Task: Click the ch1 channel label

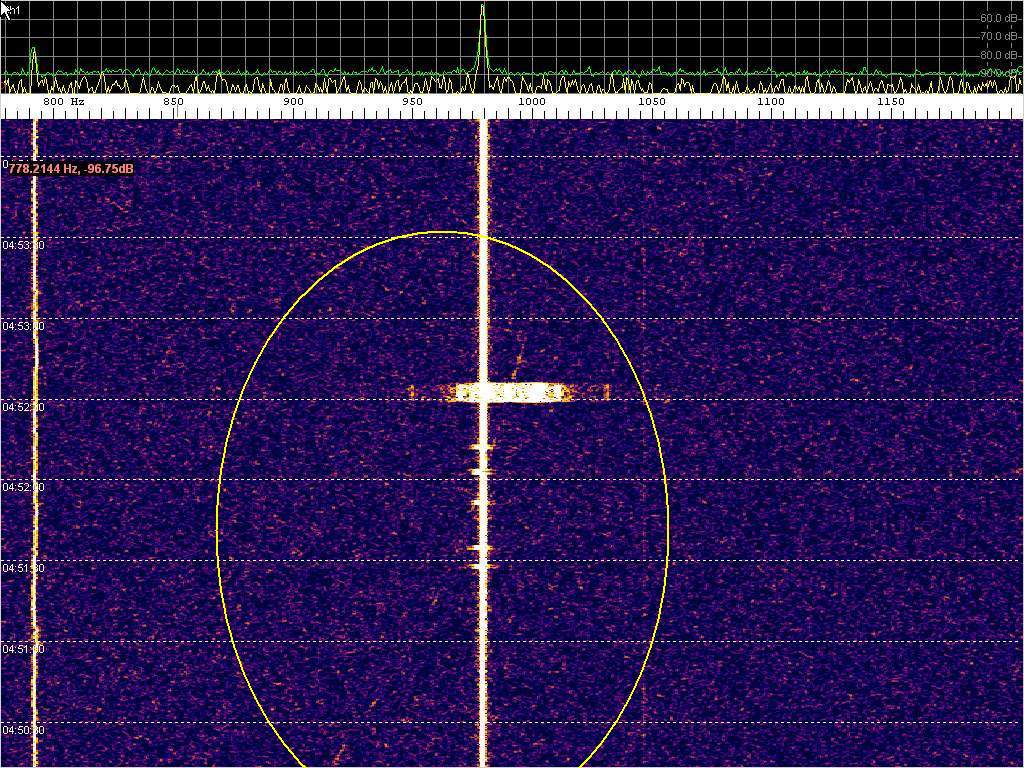Action: coord(13,10)
